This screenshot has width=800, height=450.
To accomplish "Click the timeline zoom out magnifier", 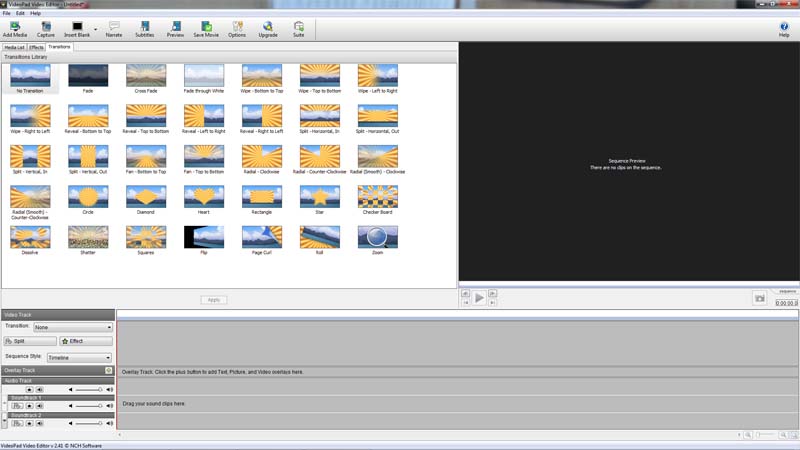I will (748, 435).
